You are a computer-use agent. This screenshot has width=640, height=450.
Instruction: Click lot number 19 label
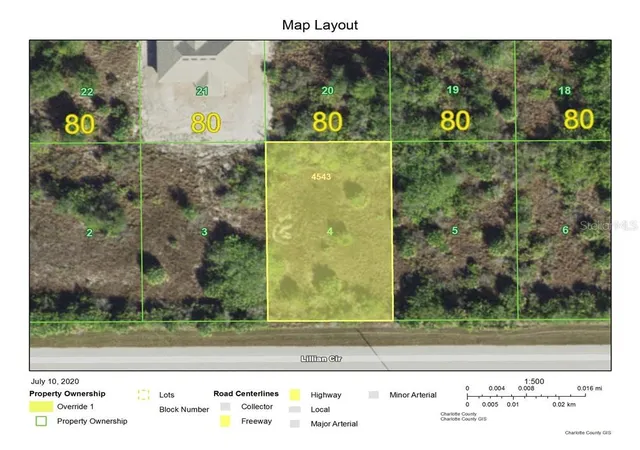(x=453, y=90)
